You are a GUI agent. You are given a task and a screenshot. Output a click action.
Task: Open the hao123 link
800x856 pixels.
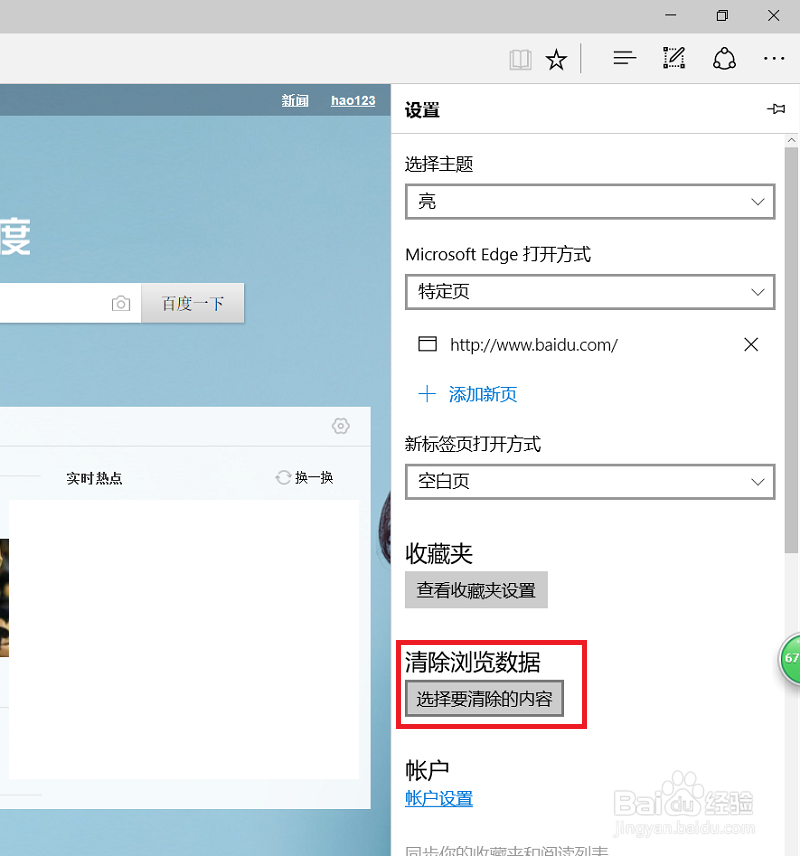coord(353,100)
